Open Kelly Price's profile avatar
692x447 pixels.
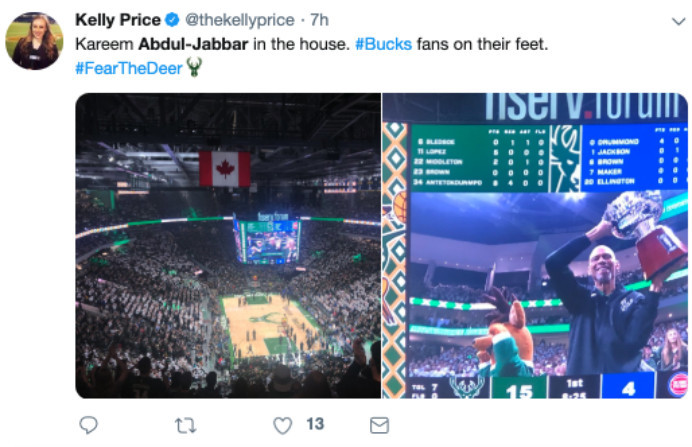(34, 41)
